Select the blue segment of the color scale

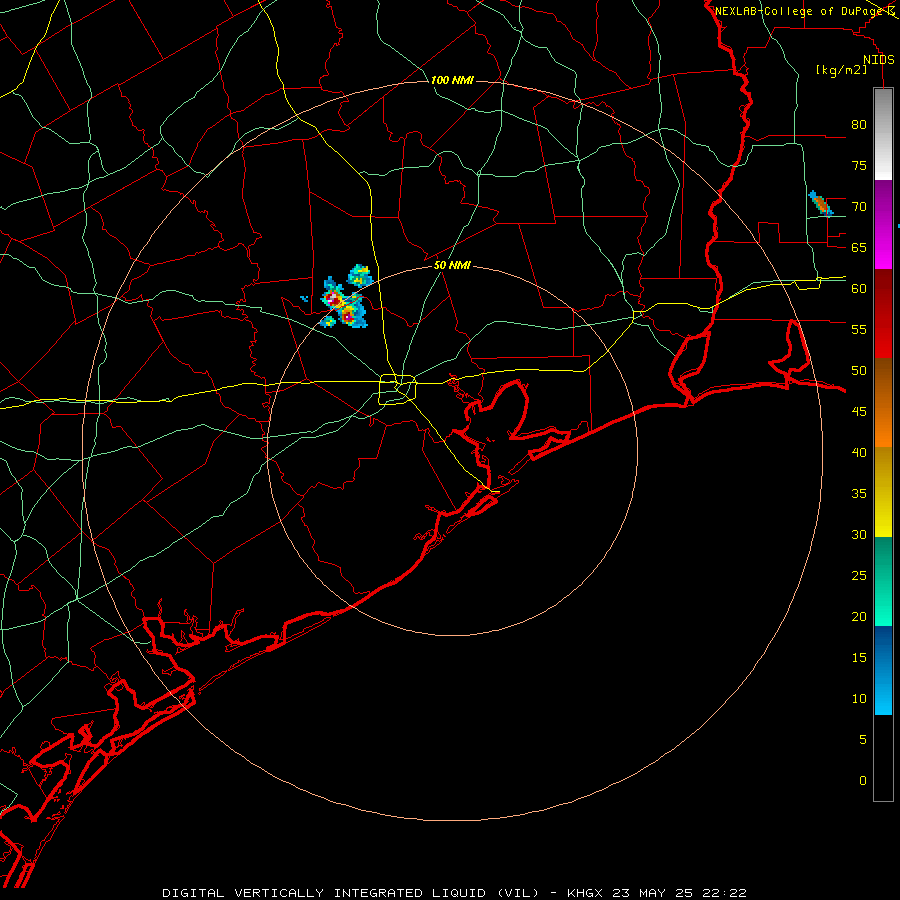[x=883, y=670]
